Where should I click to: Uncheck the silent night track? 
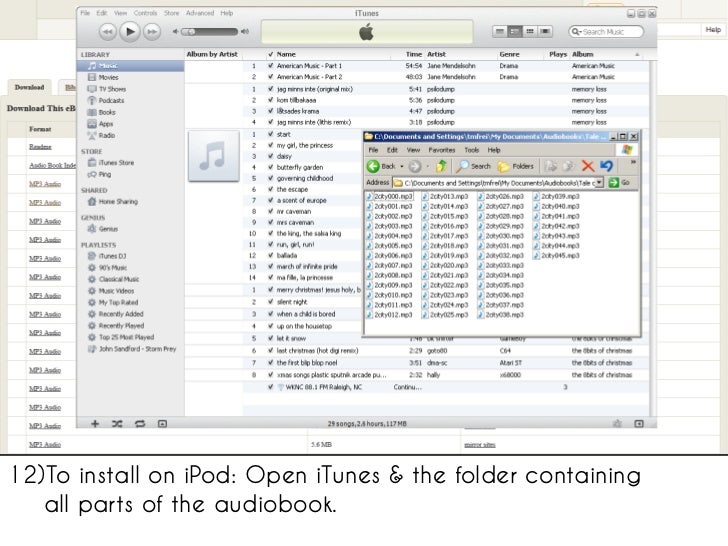pos(271,302)
